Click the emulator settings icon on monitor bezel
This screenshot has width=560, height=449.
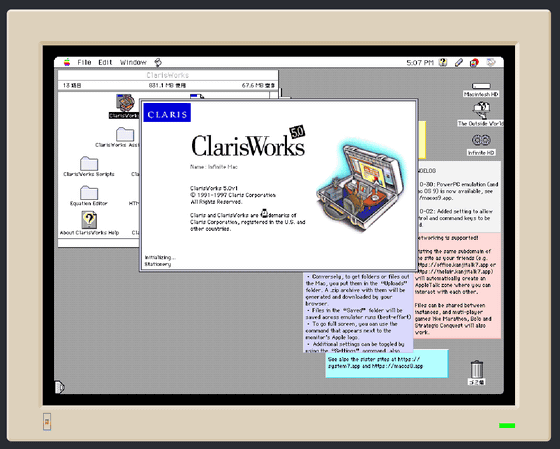tap(47, 422)
